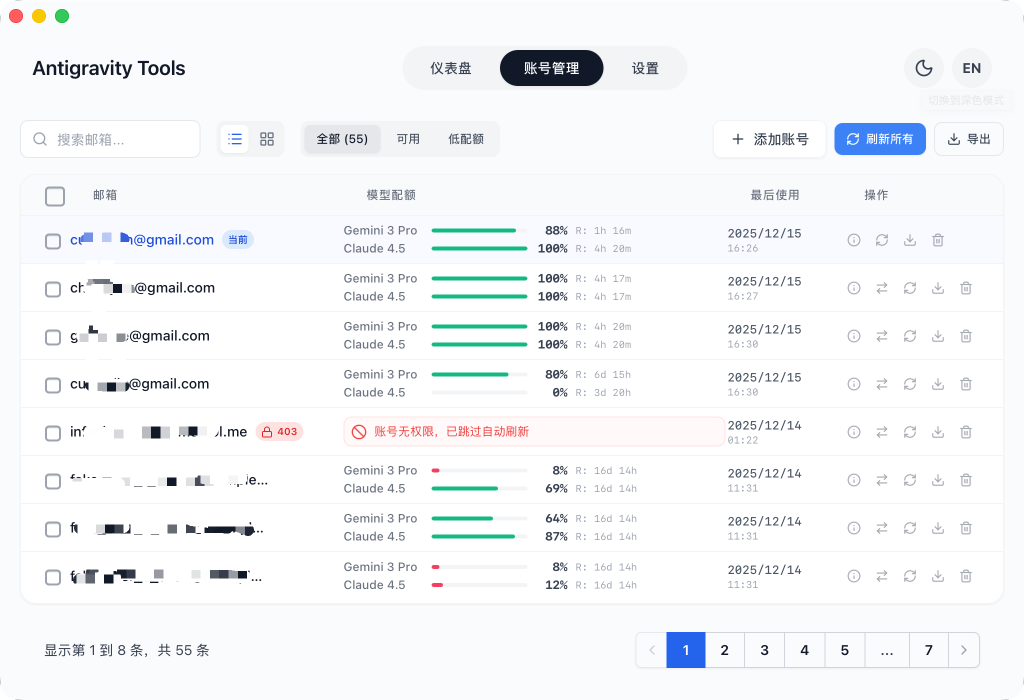Screen dimensions: 1024x700
Task: Check the checkbox for the current account row
Action: point(53,240)
